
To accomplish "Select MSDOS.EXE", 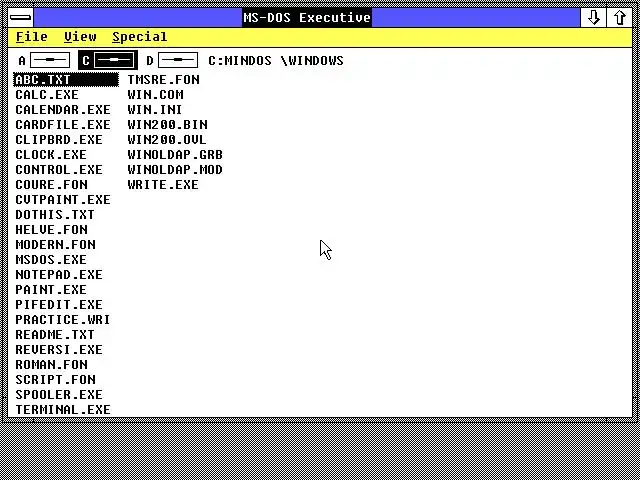I will click(x=51, y=260).
